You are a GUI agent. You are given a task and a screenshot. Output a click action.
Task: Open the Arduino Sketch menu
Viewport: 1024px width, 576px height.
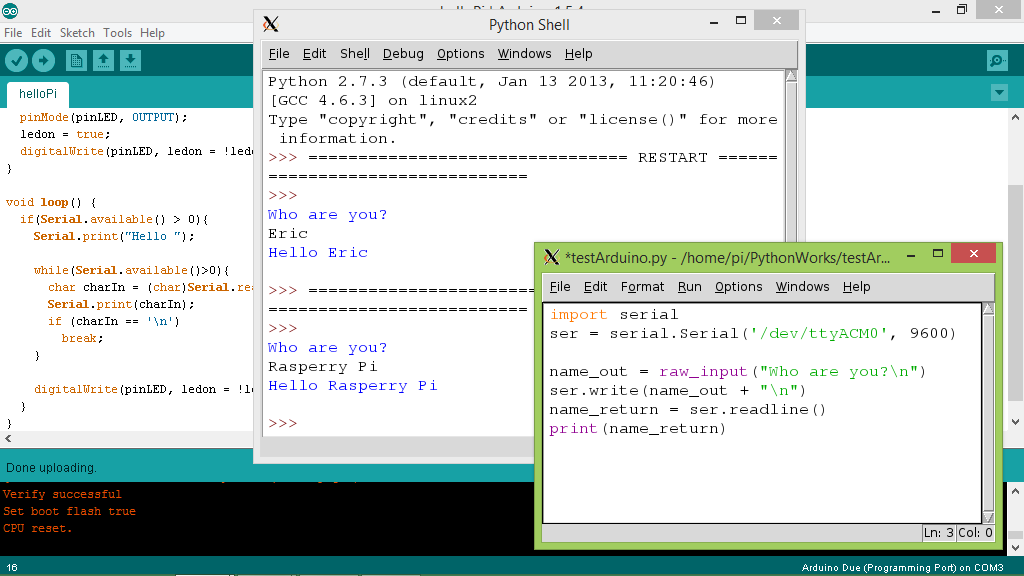tap(77, 33)
